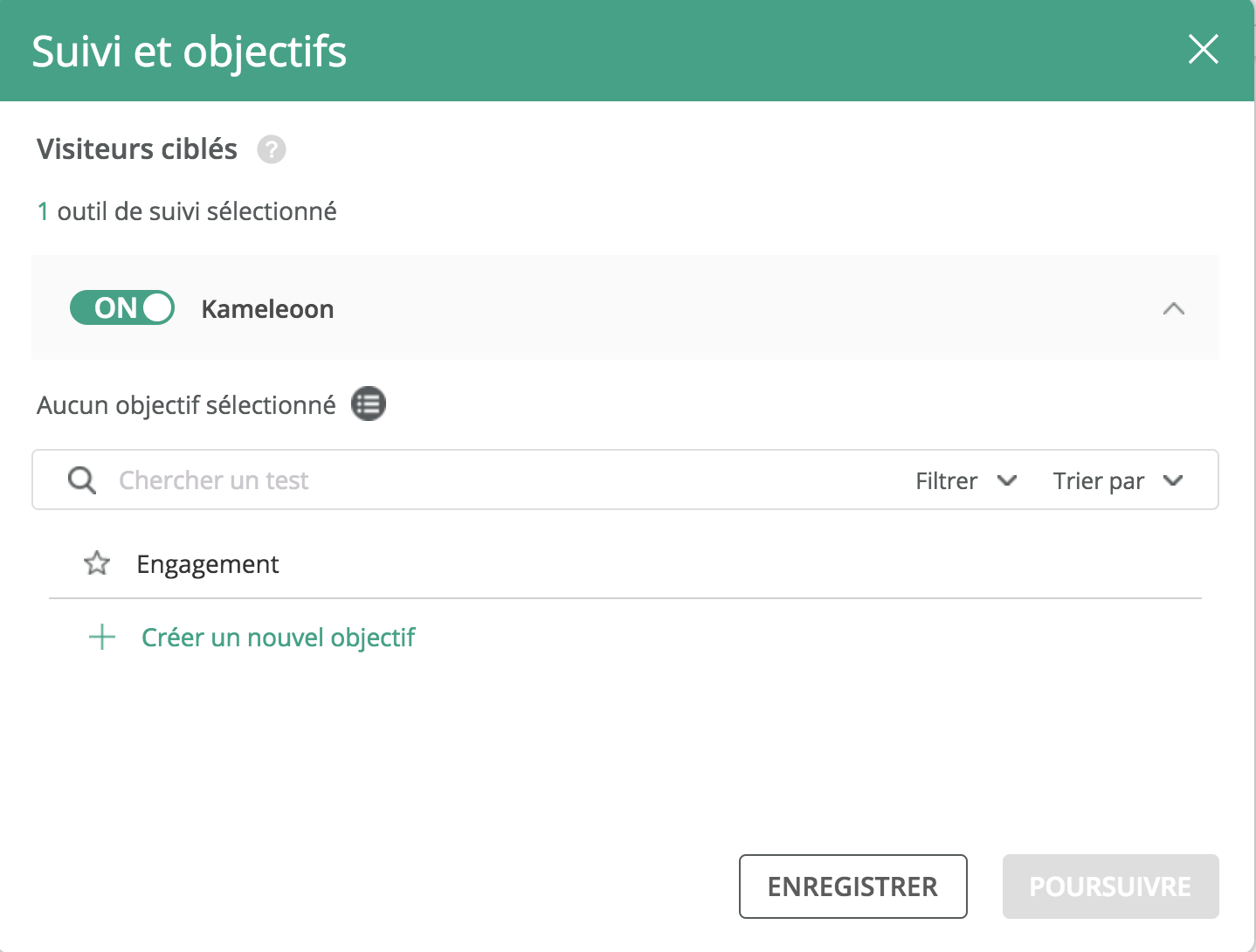1256x952 pixels.
Task: Click the POURSUIVRE button
Action: tap(1110, 886)
